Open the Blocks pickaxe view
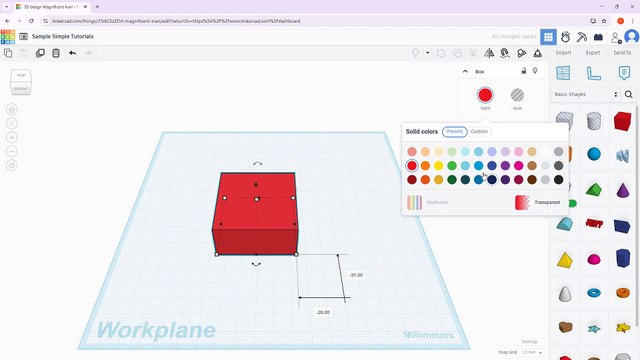The height and width of the screenshot is (360, 640). (x=582, y=37)
